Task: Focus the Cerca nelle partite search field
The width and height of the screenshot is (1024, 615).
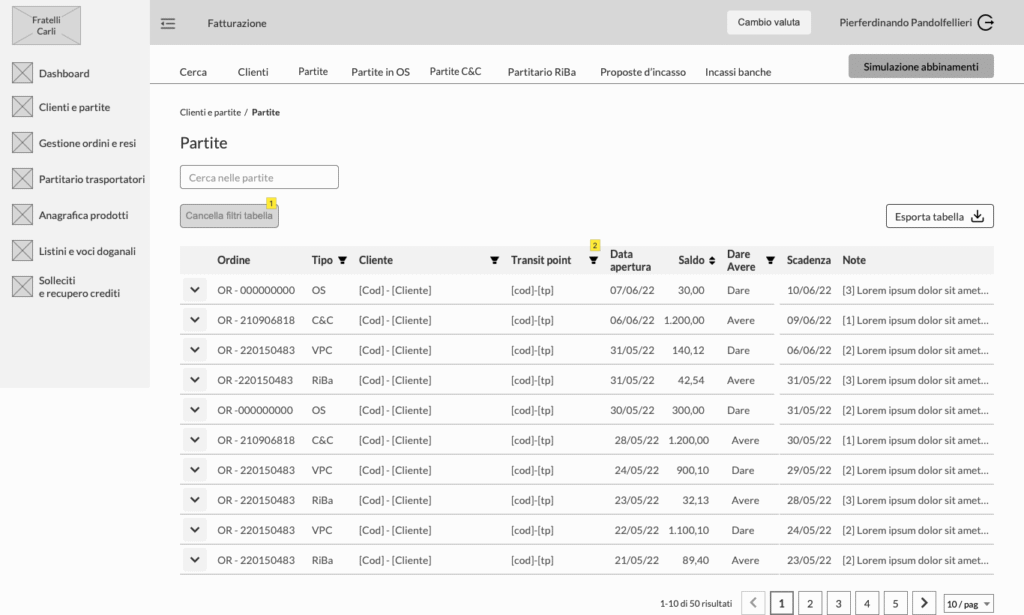Action: click(259, 177)
